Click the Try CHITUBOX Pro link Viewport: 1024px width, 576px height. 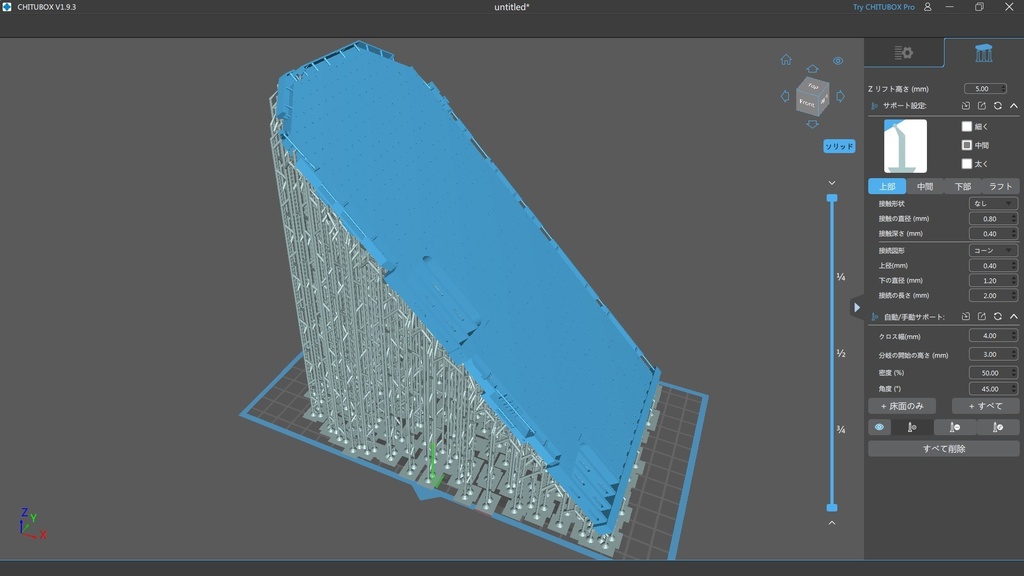[884, 7]
